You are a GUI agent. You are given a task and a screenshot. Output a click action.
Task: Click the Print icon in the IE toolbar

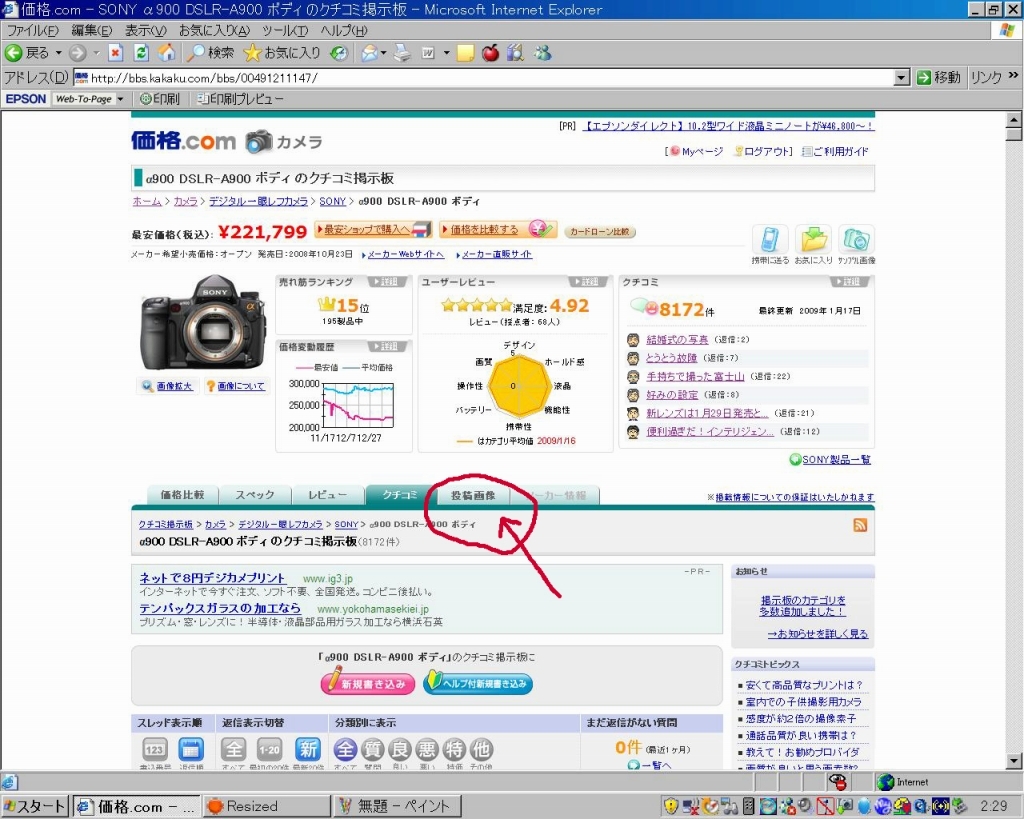click(x=402, y=53)
